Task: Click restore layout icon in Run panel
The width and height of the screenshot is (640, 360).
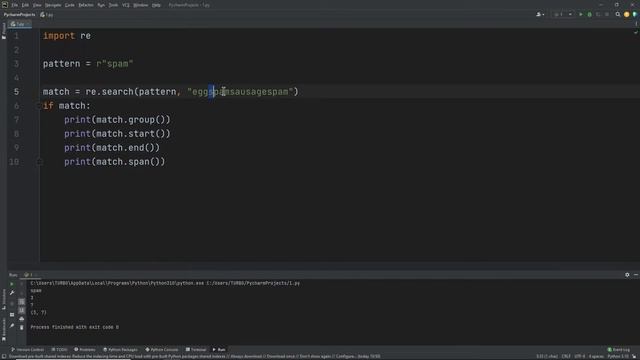Action: 12,315
